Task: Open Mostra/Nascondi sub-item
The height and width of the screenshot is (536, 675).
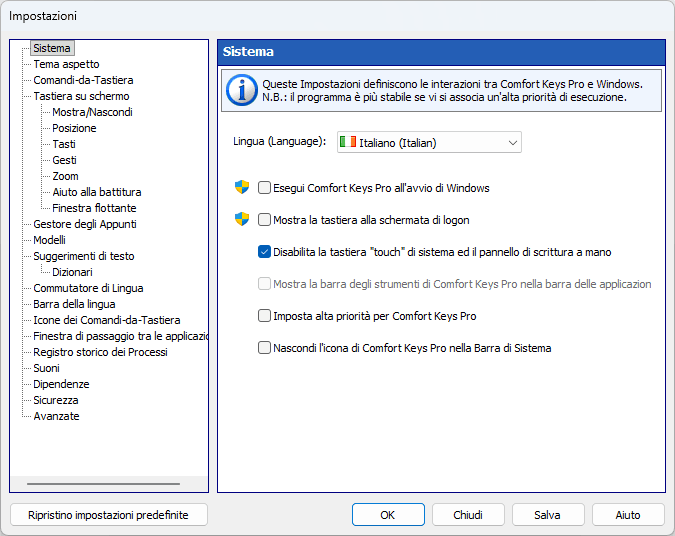Action: pos(92,112)
